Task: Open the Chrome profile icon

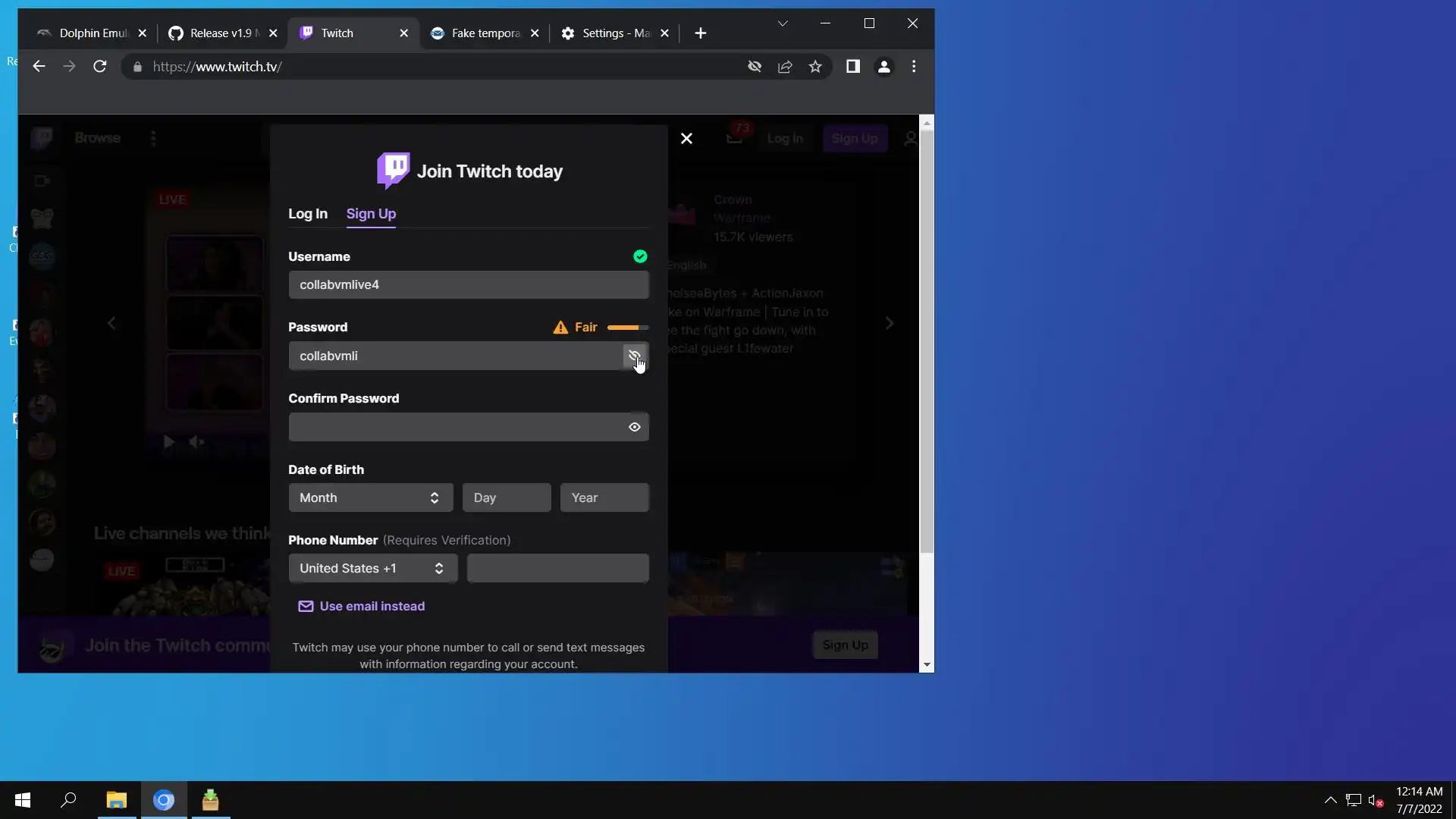Action: [883, 67]
